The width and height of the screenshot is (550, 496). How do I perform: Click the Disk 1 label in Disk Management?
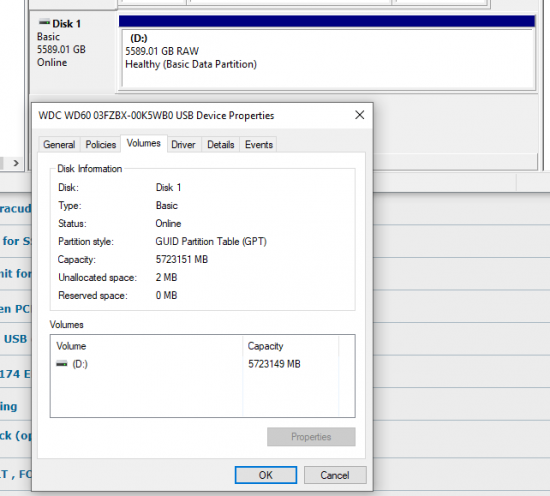pyautogui.click(x=67, y=24)
